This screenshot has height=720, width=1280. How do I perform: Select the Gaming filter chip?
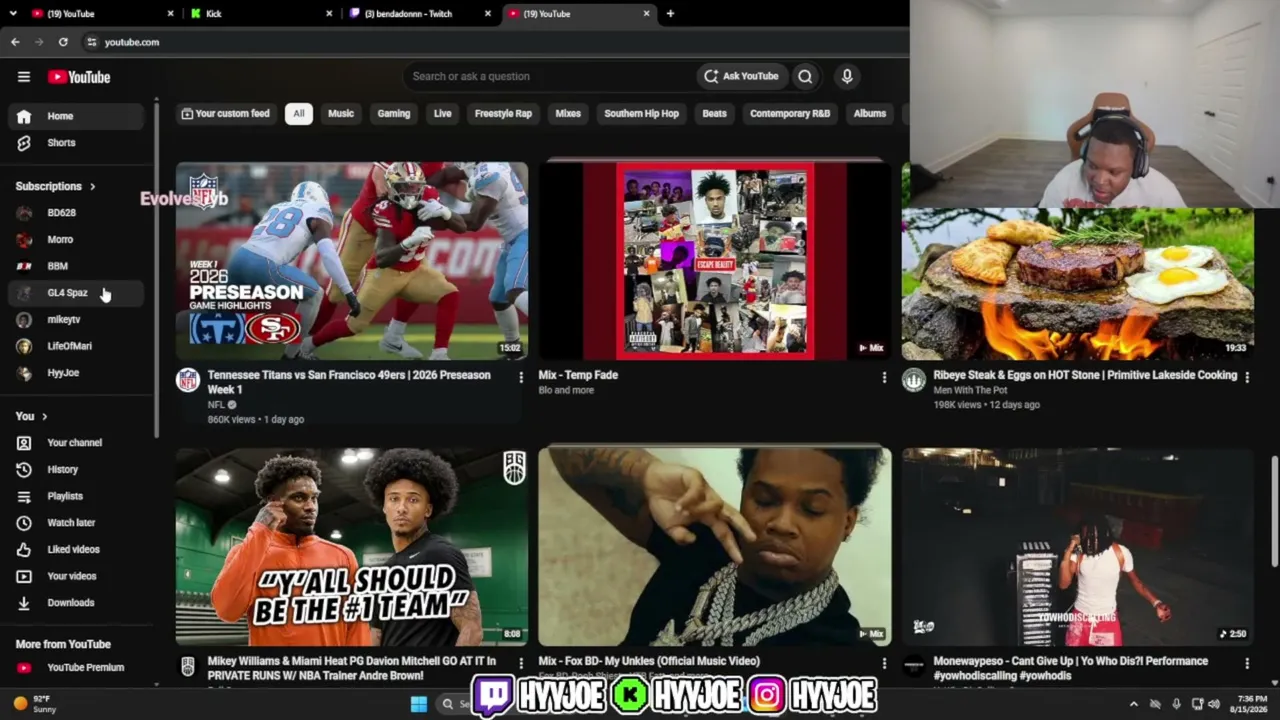tap(394, 114)
